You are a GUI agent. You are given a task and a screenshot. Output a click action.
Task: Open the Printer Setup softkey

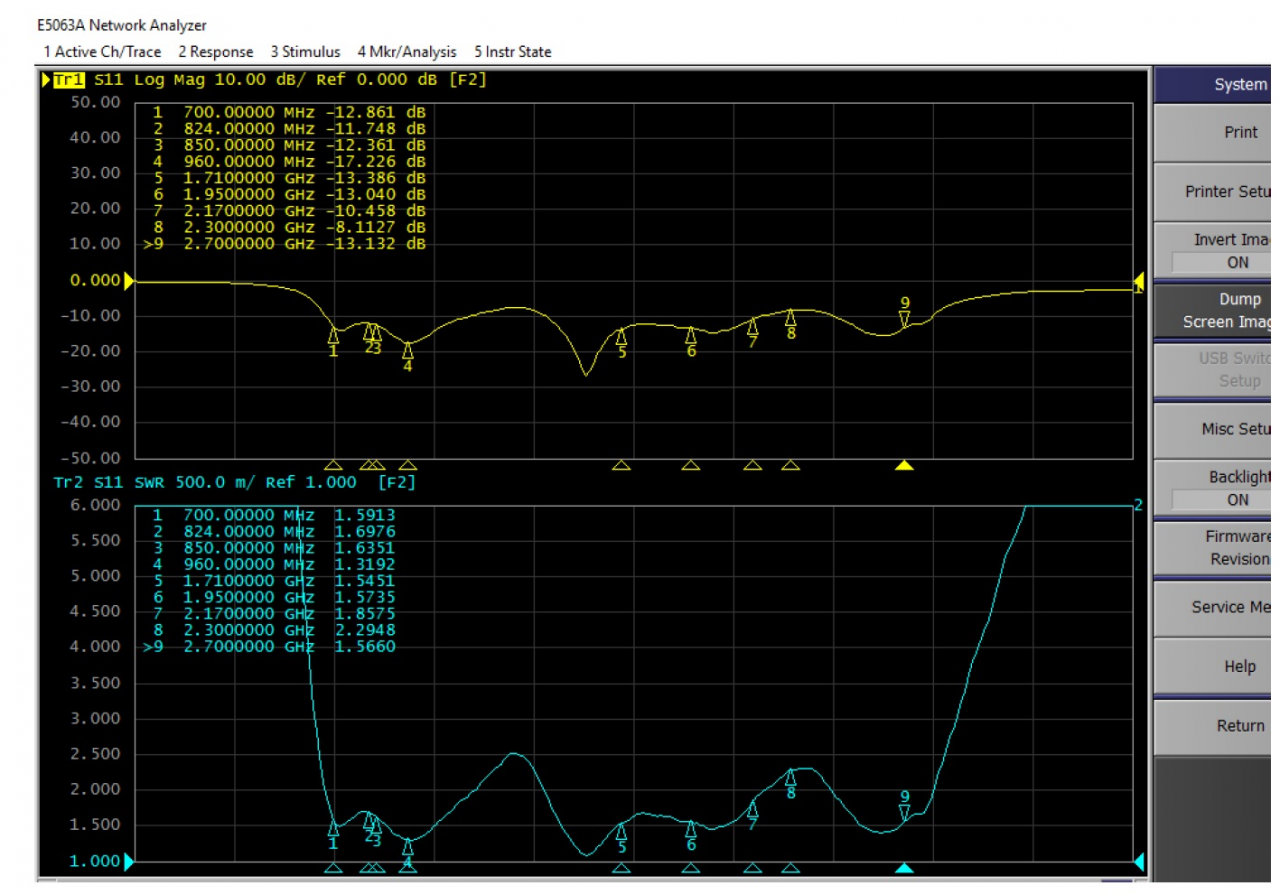coord(1227,192)
